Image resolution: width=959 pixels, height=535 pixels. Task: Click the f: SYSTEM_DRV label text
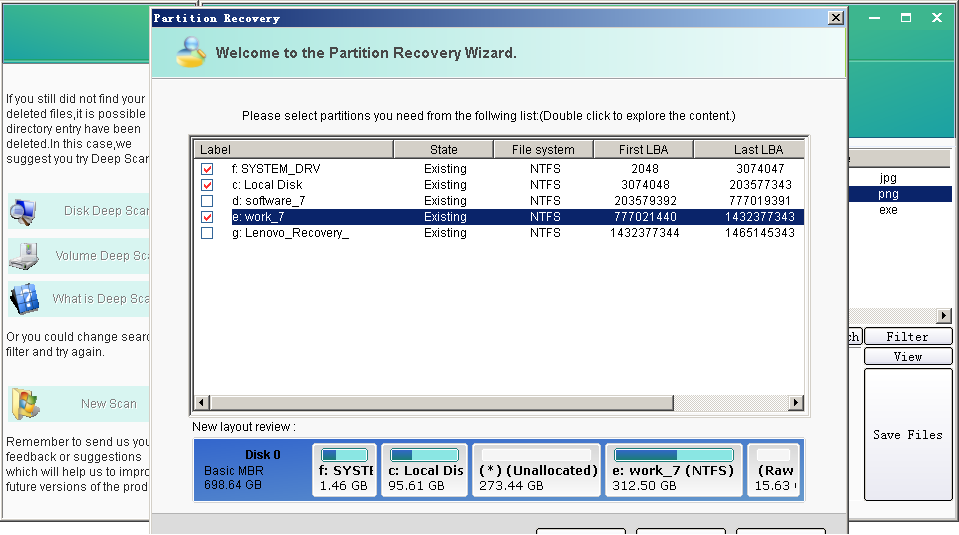click(x=276, y=169)
